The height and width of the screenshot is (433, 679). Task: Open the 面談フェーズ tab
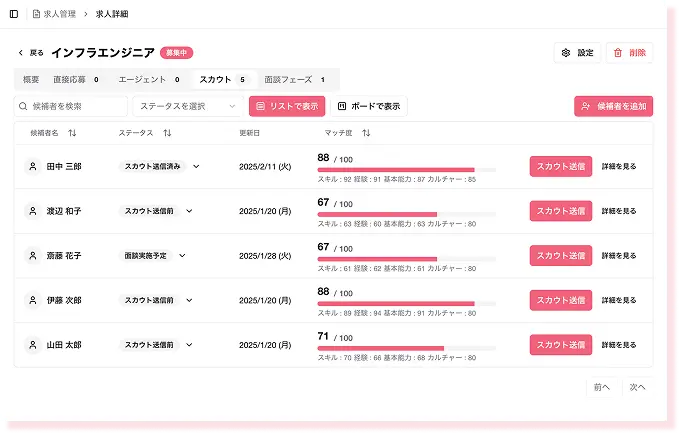[x=295, y=79]
